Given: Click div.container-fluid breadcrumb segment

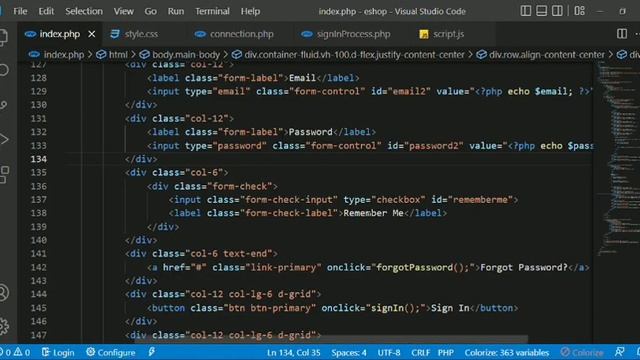Looking at the screenshot, I should (348, 55).
